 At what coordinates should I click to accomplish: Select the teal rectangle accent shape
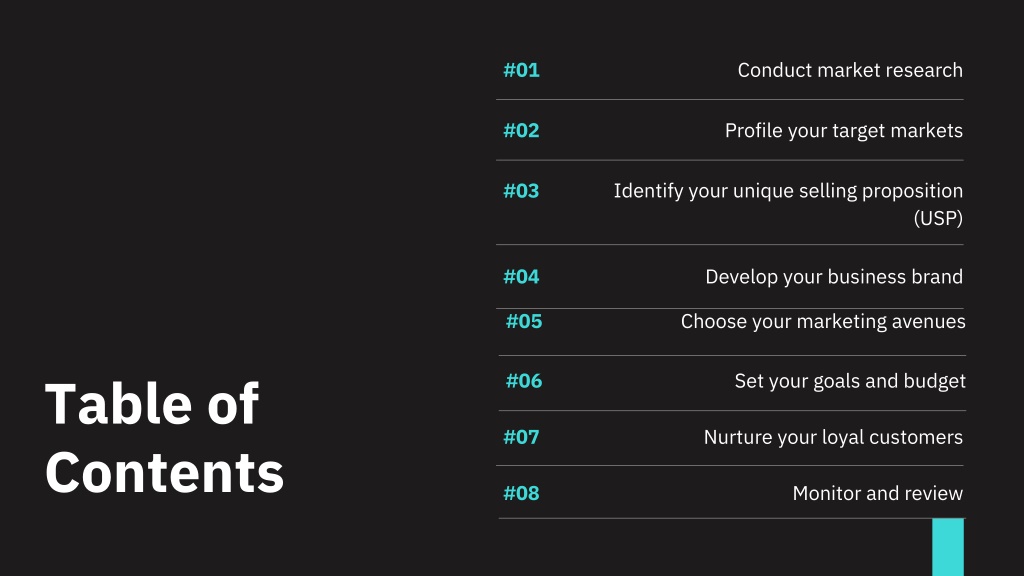point(948,547)
